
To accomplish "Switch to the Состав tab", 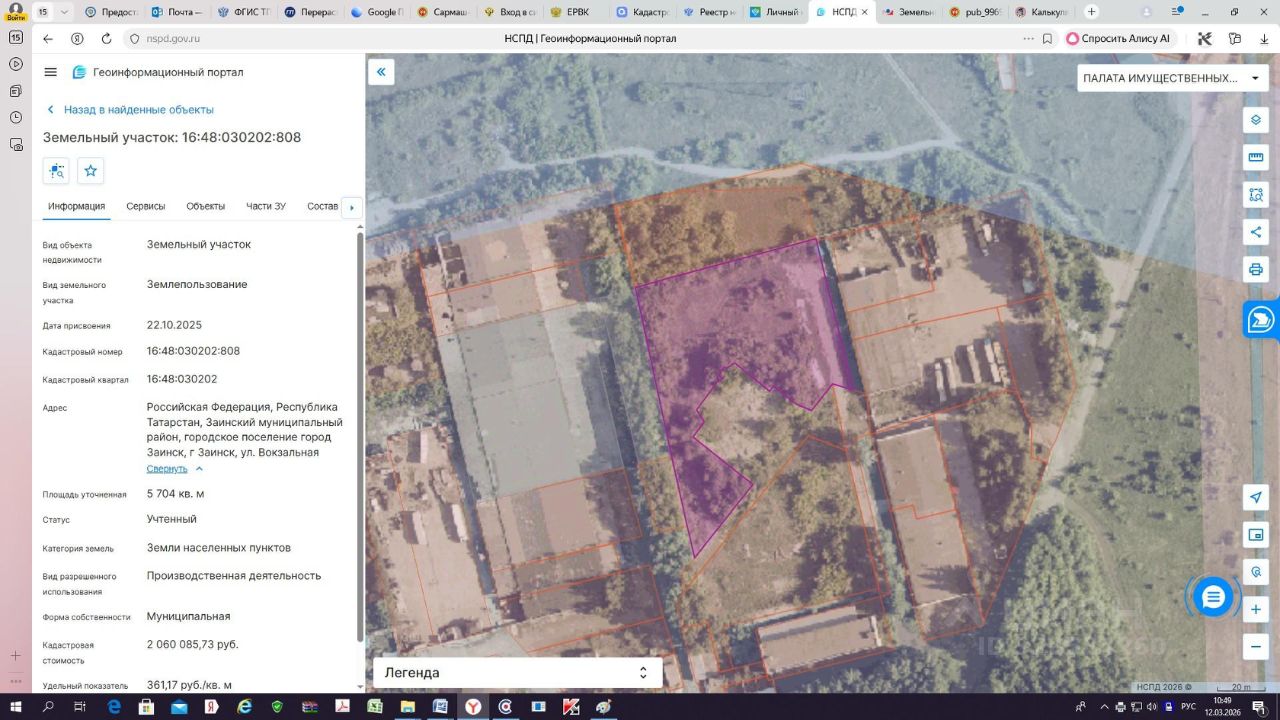I will [x=323, y=206].
